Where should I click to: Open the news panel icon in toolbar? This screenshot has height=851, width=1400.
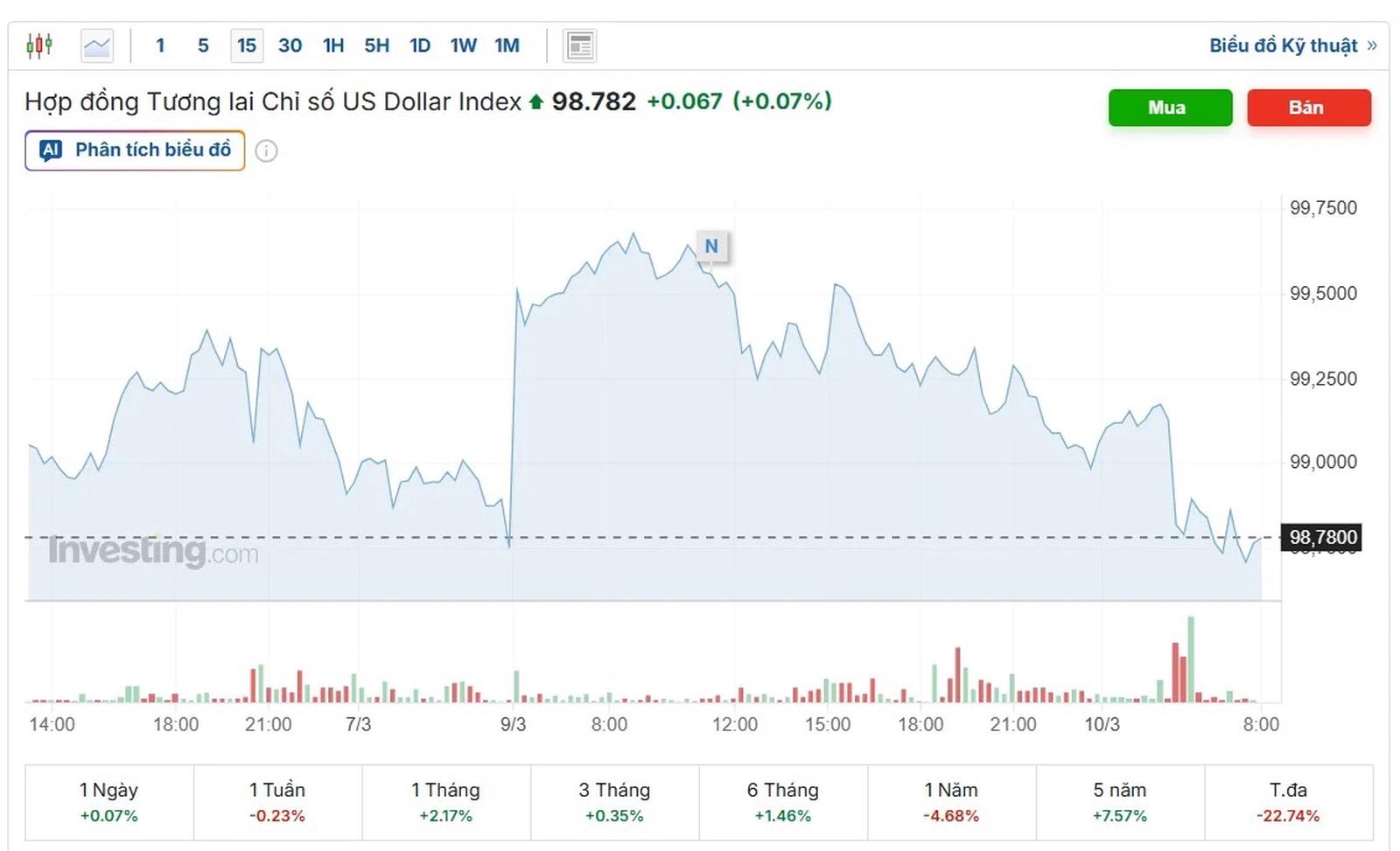[579, 45]
